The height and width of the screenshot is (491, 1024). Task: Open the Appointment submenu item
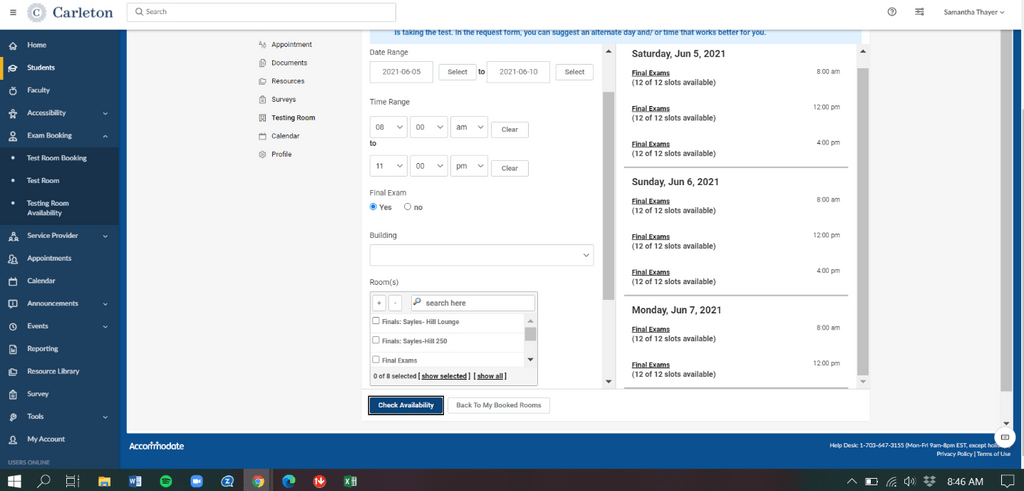tap(291, 45)
